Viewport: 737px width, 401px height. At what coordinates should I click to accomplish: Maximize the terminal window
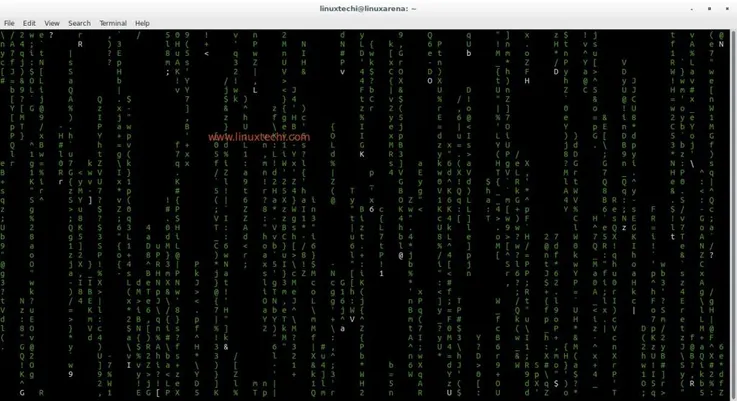(x=709, y=8)
